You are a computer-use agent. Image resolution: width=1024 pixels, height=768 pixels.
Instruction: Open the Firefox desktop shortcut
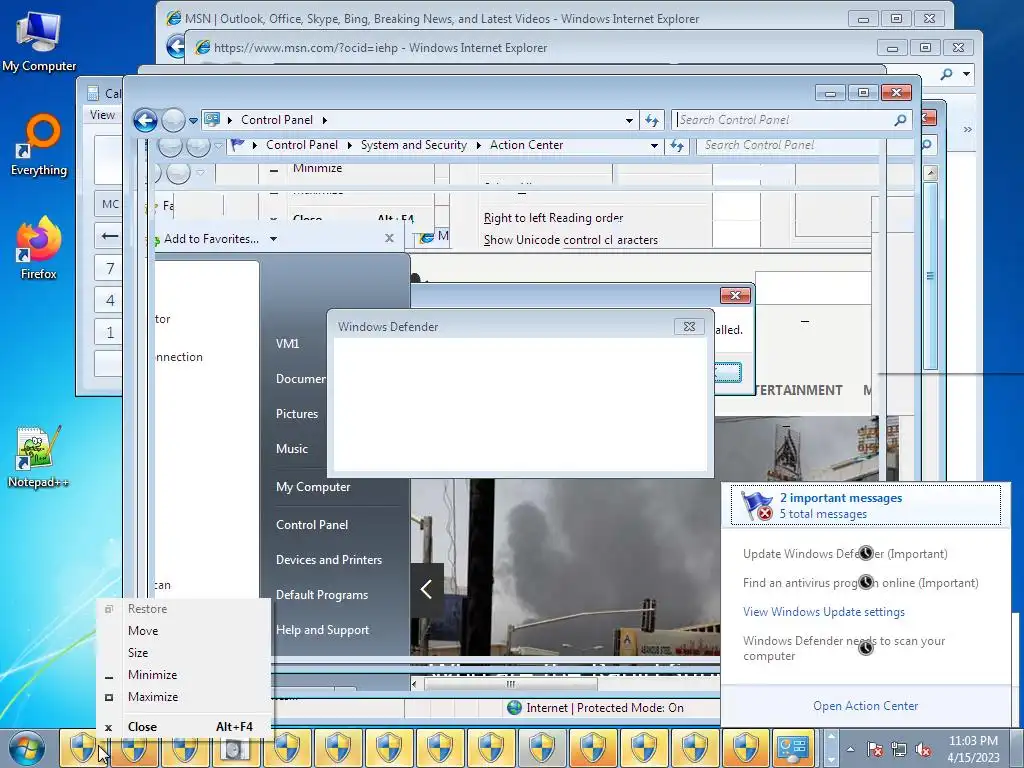39,248
